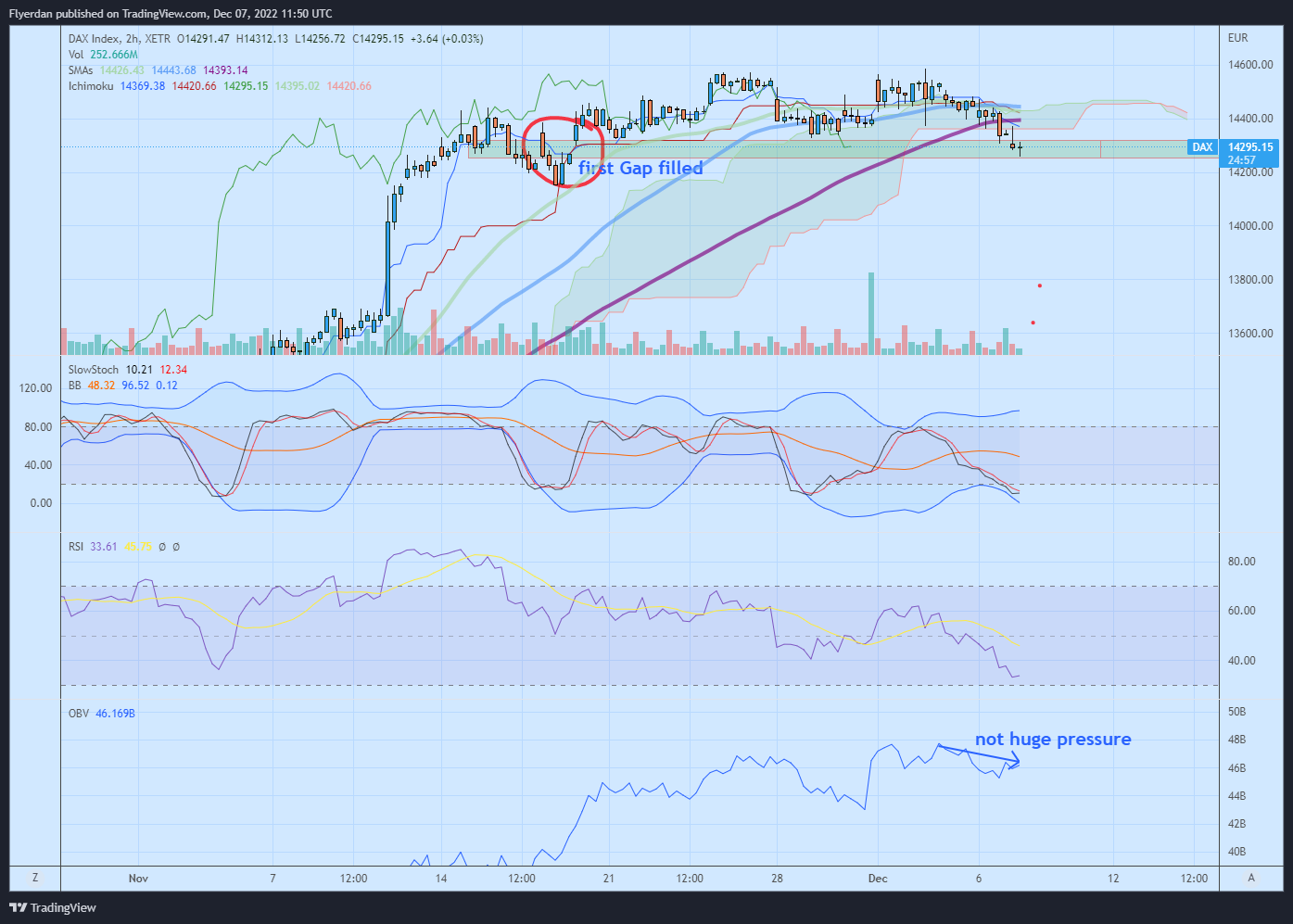
Task: Click the Ichimoku value 14369.38
Action: [x=143, y=86]
